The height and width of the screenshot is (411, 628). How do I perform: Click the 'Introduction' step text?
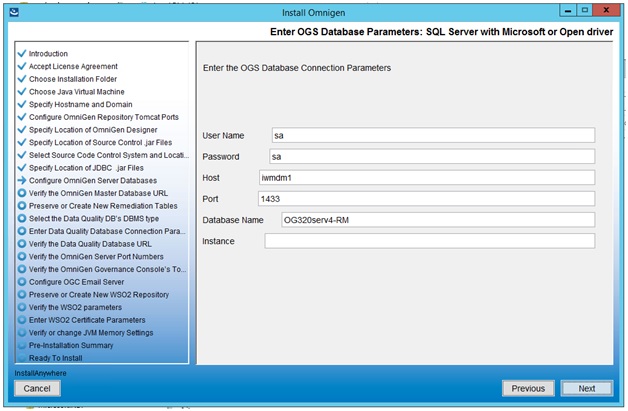click(48, 54)
